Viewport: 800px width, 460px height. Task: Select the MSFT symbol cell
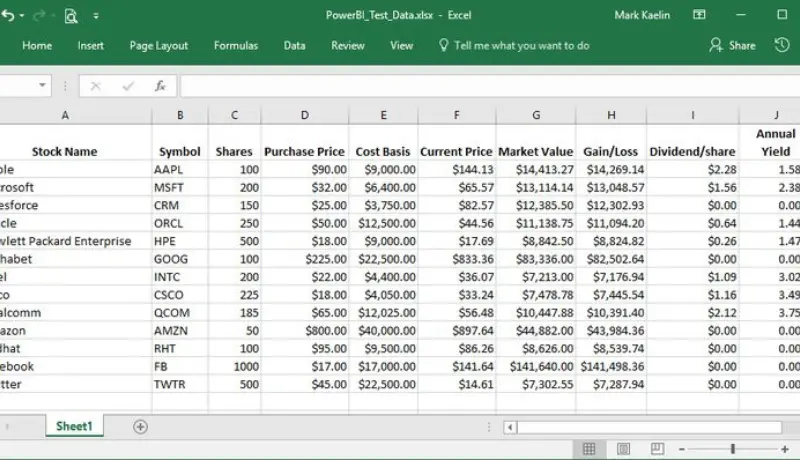coord(180,187)
